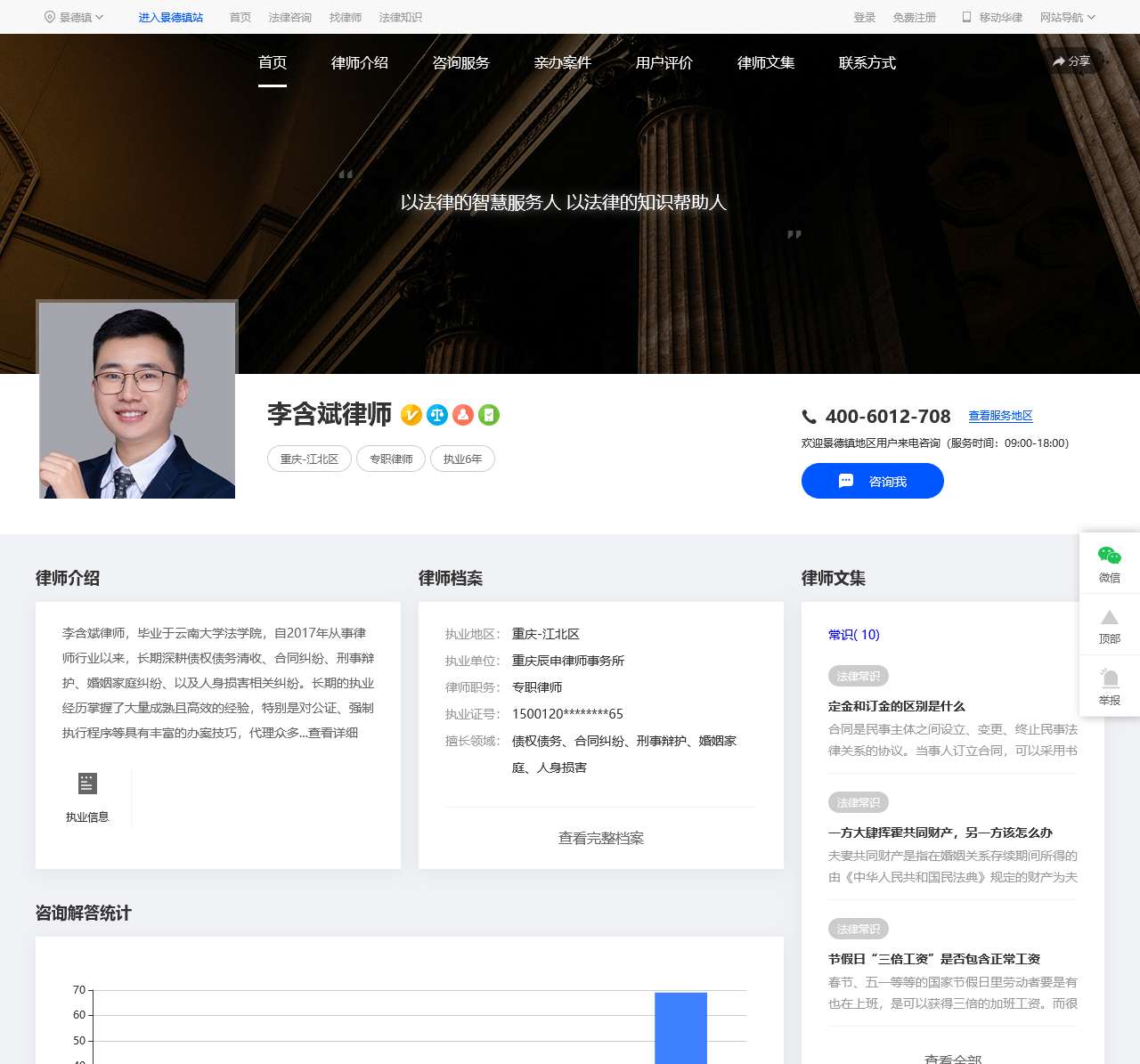The image size is (1140, 1064).
Task: Click the chat bubble icon in 咨询我
Action: pyautogui.click(x=846, y=481)
